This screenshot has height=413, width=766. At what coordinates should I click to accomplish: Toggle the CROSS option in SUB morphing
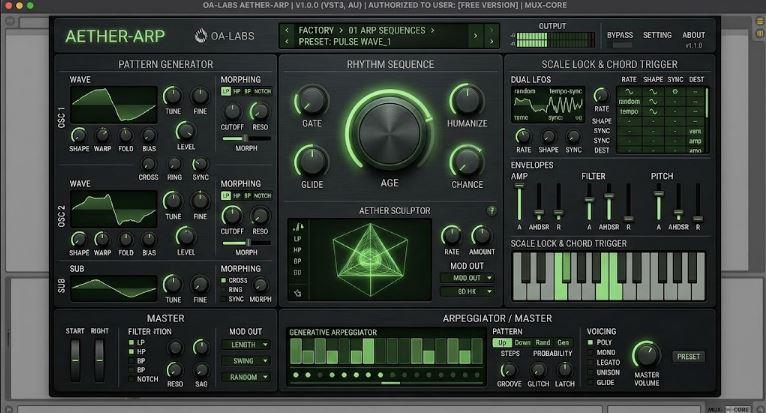coord(223,281)
